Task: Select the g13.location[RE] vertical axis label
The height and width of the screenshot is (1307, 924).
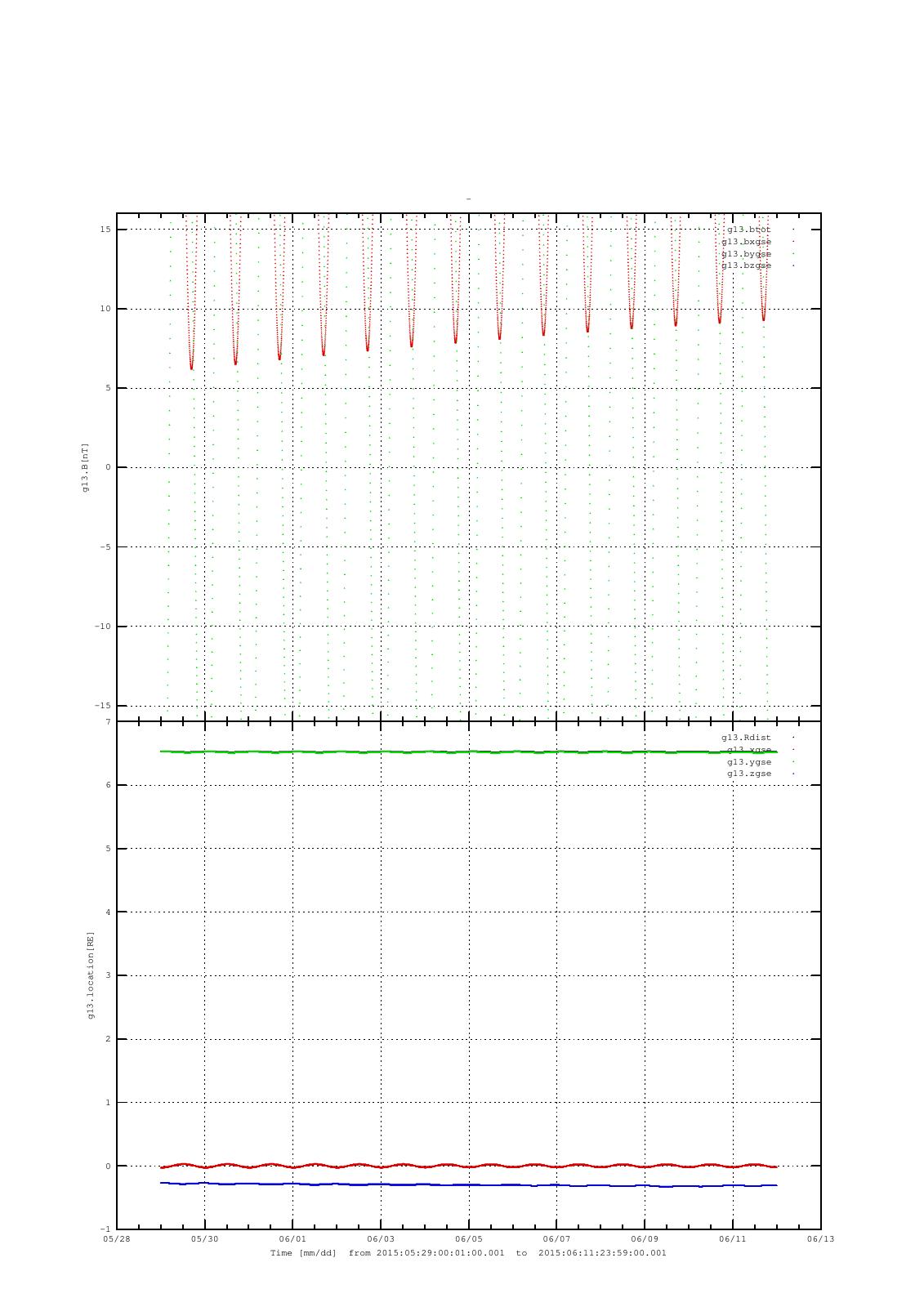Action: pos(91,975)
